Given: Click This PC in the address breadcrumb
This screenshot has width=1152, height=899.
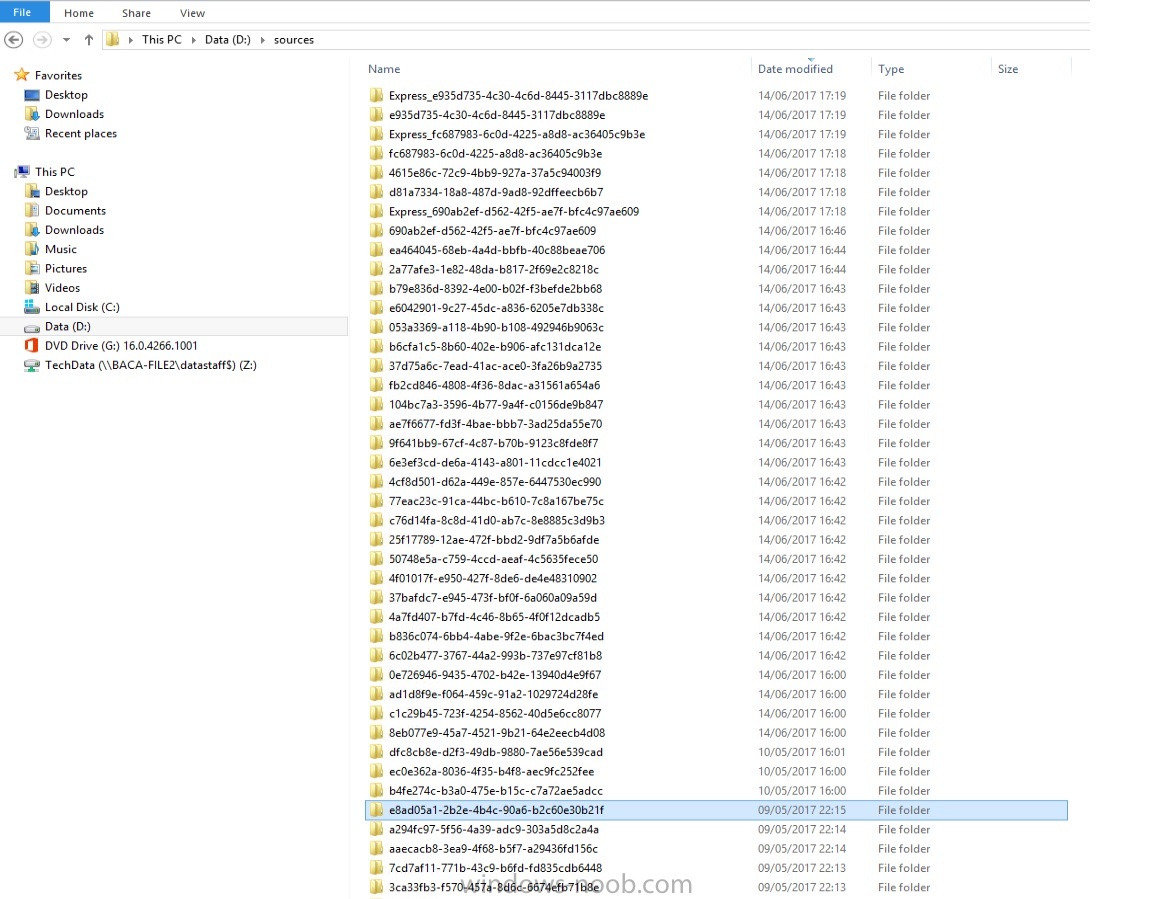Looking at the screenshot, I should click(x=161, y=40).
